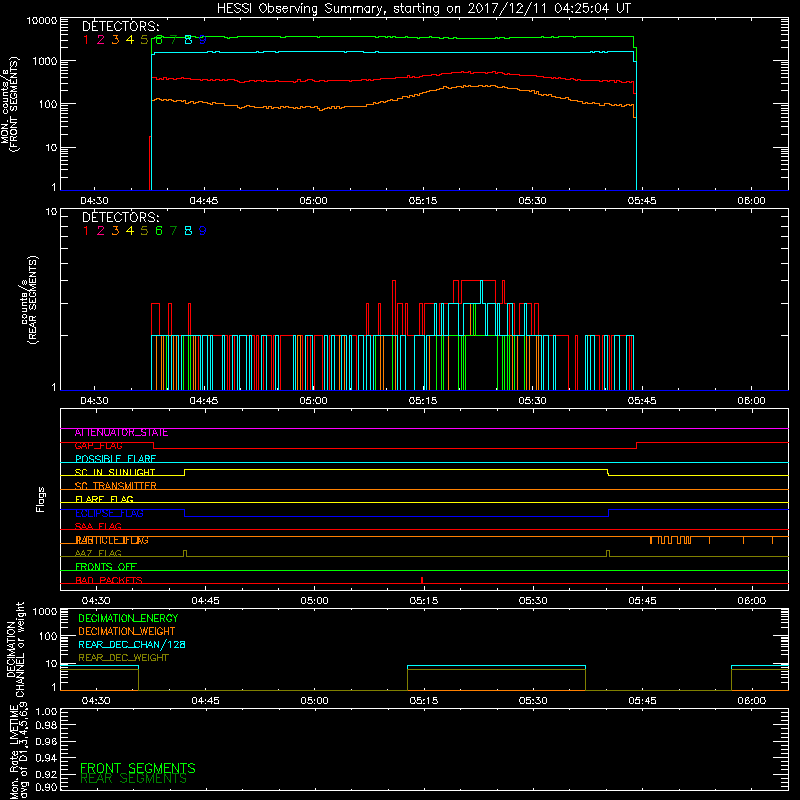Image resolution: width=800 pixels, height=800 pixels.
Task: Select the REAR_DEC_WEIGHT legend entry
Action: (x=123, y=658)
